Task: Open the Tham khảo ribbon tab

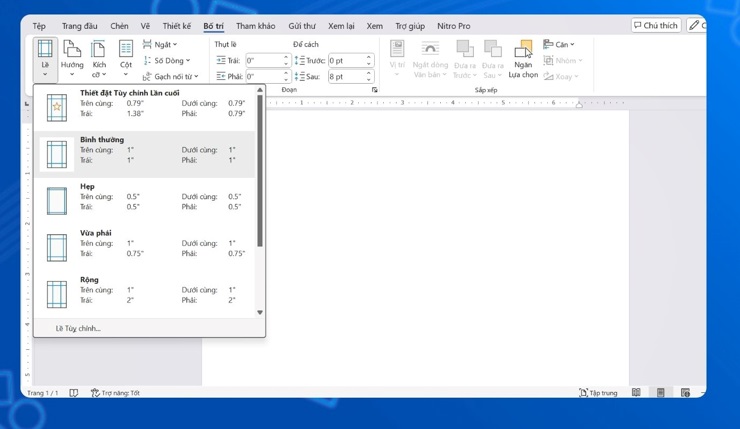Action: tap(255, 26)
